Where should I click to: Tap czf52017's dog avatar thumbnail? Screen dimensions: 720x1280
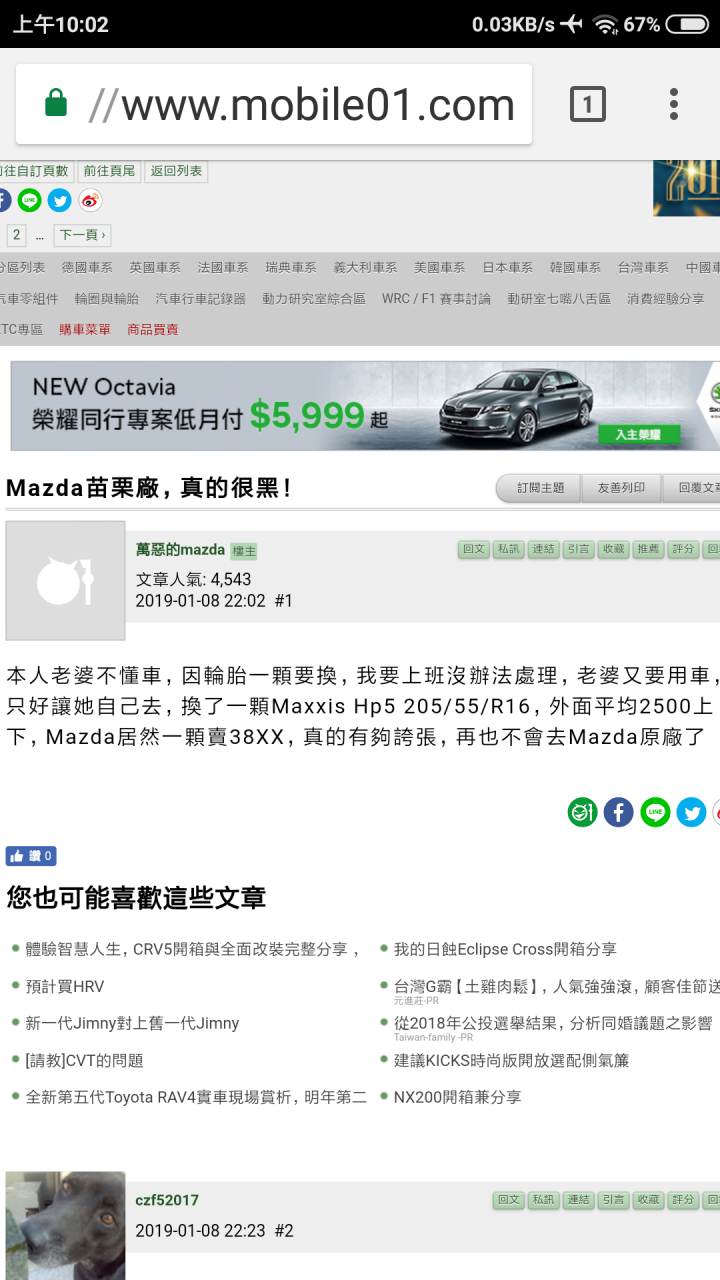point(66,1226)
